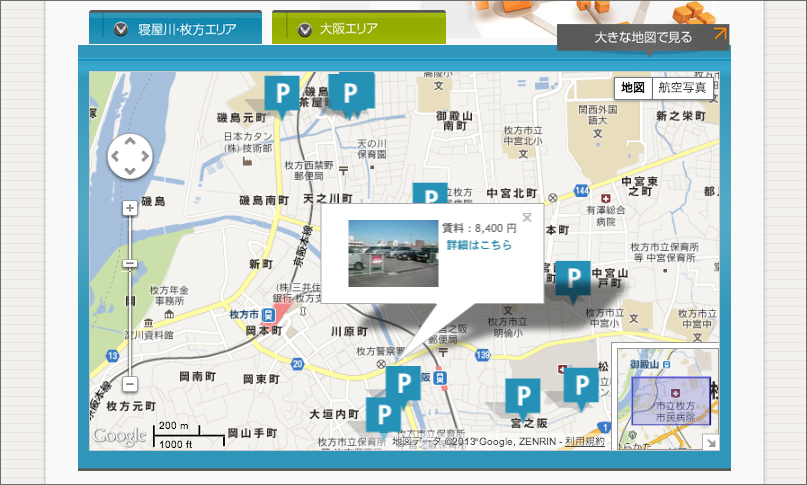Open 大きな地図で見る larger map
Viewport: 807px width, 485px height.
pyautogui.click(x=643, y=37)
